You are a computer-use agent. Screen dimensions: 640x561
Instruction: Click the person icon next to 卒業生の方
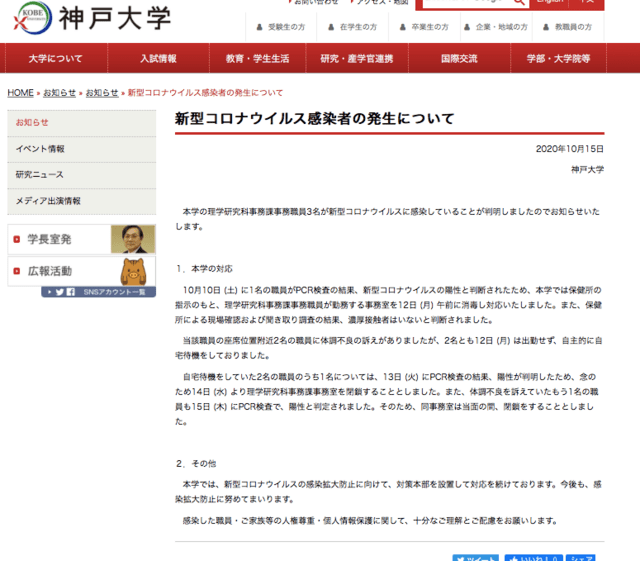403,27
